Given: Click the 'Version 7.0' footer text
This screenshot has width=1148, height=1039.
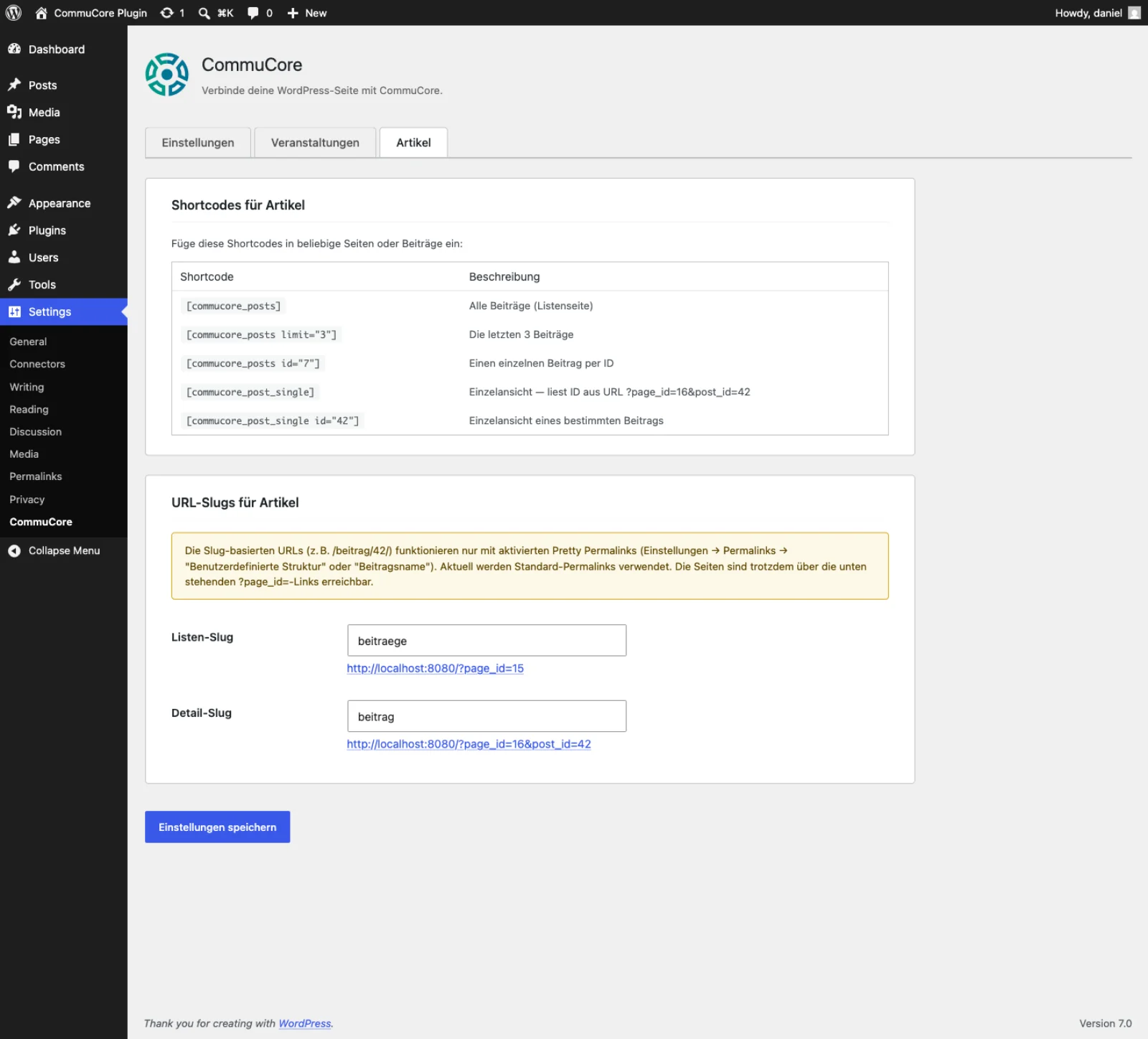Looking at the screenshot, I should (1105, 1023).
